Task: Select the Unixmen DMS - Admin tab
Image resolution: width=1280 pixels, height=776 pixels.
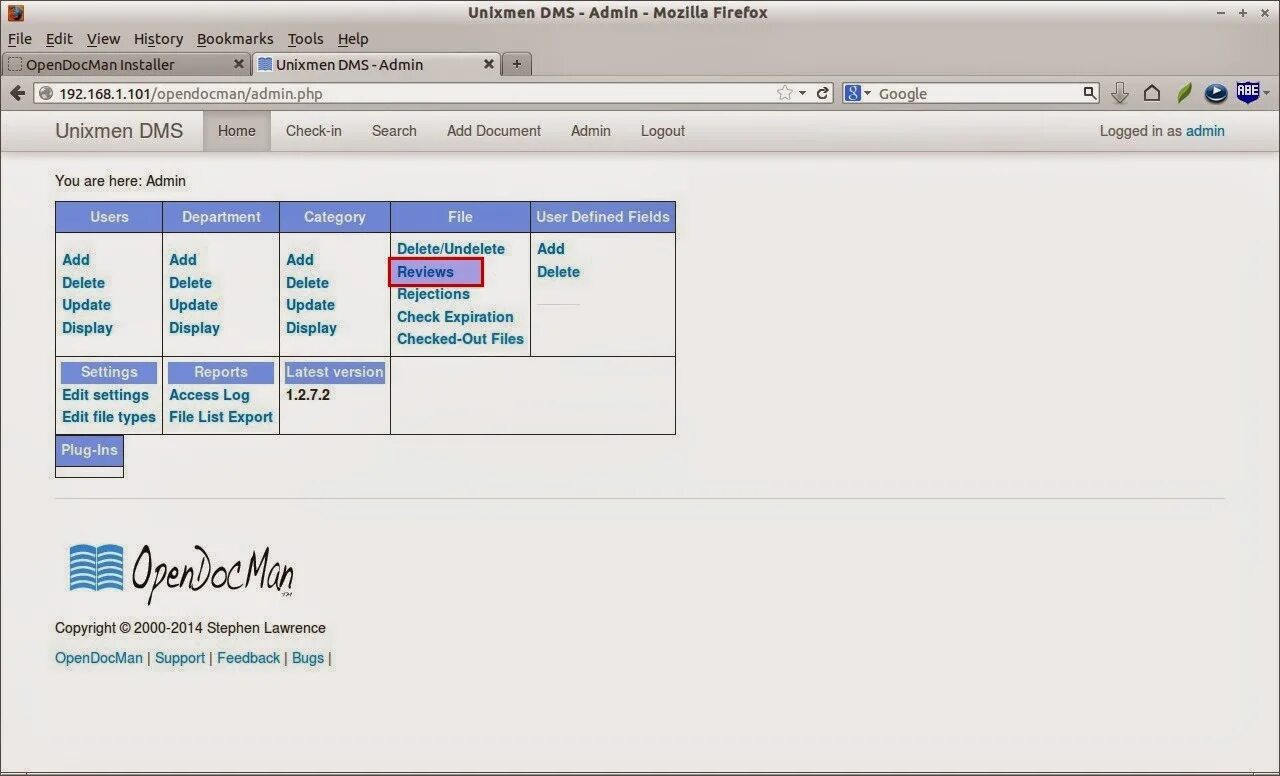Action: [x=377, y=64]
